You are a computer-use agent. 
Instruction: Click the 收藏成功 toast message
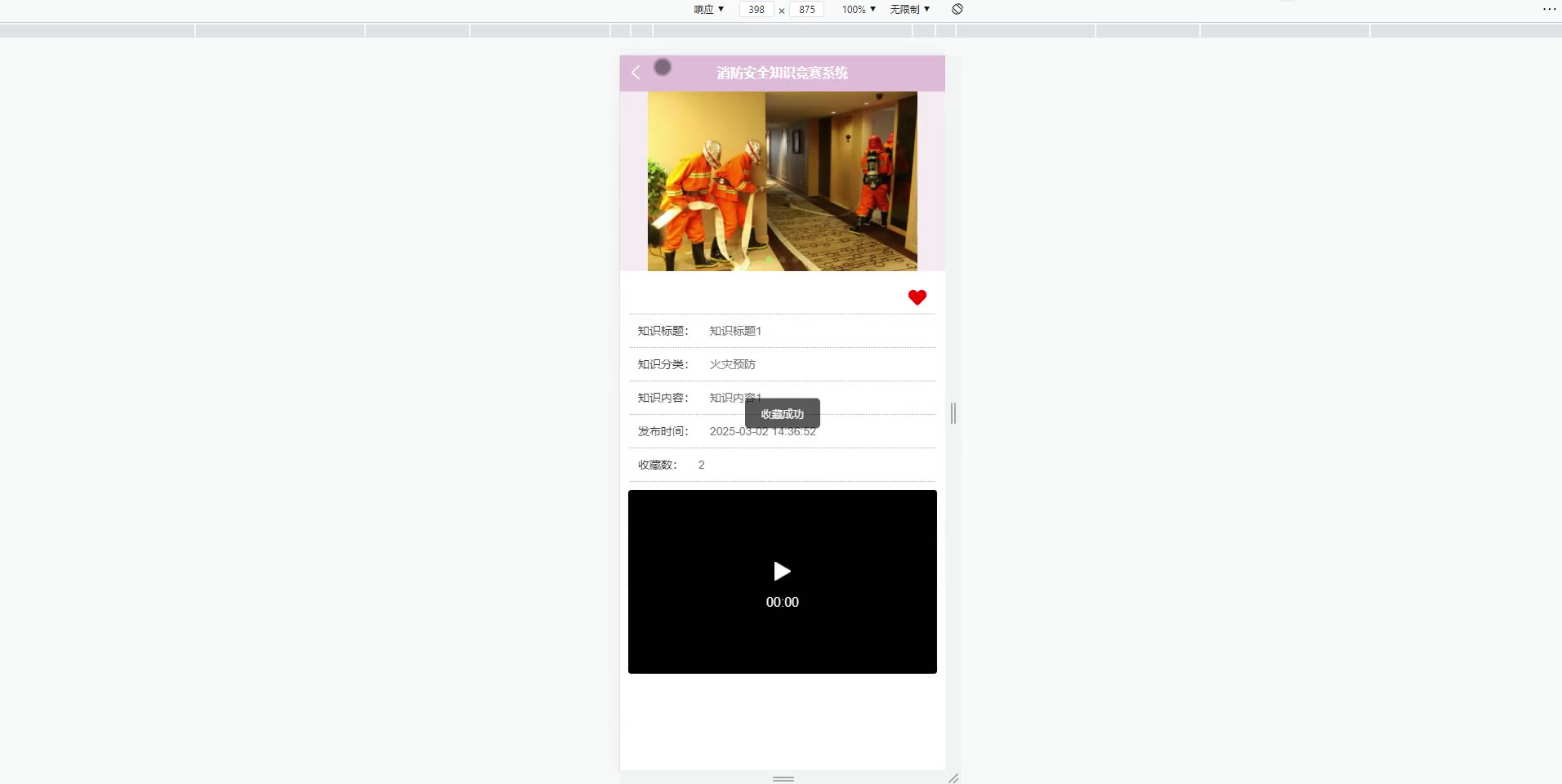coord(783,414)
